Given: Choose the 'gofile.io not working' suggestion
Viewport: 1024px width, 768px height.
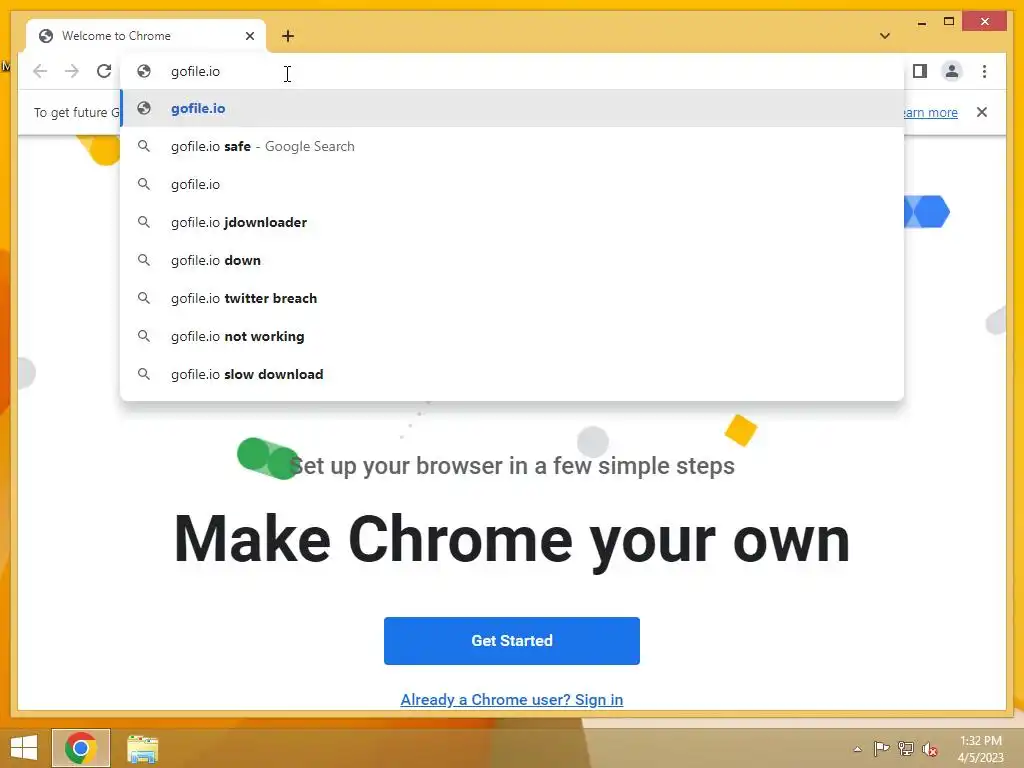Looking at the screenshot, I should click(x=512, y=336).
